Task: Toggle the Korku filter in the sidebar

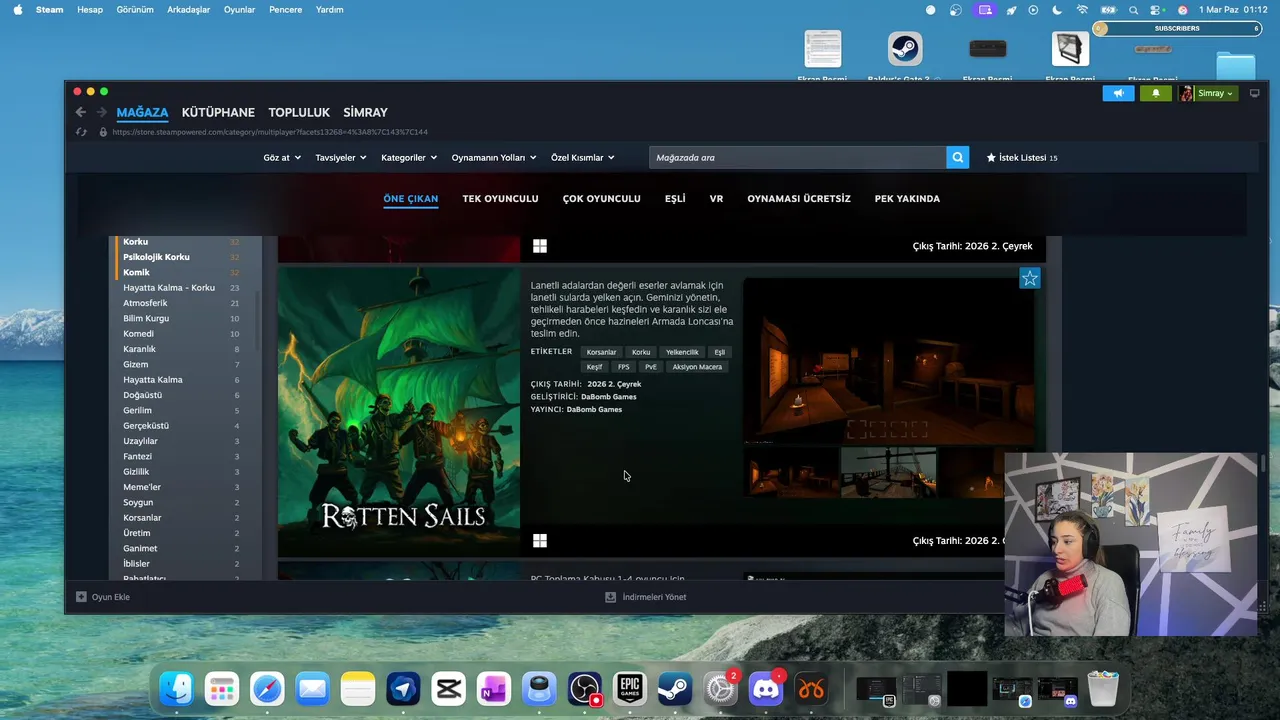Action: coord(135,242)
